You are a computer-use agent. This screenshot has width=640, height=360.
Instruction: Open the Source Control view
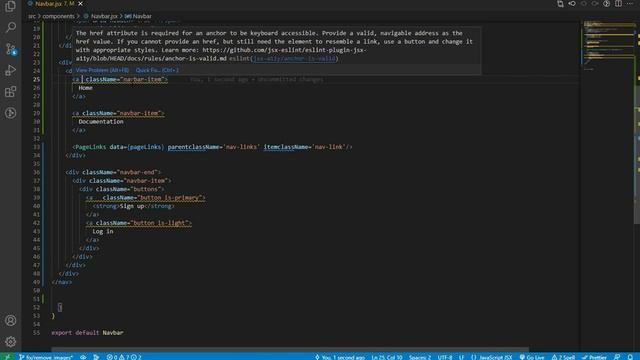pyautogui.click(x=11, y=49)
